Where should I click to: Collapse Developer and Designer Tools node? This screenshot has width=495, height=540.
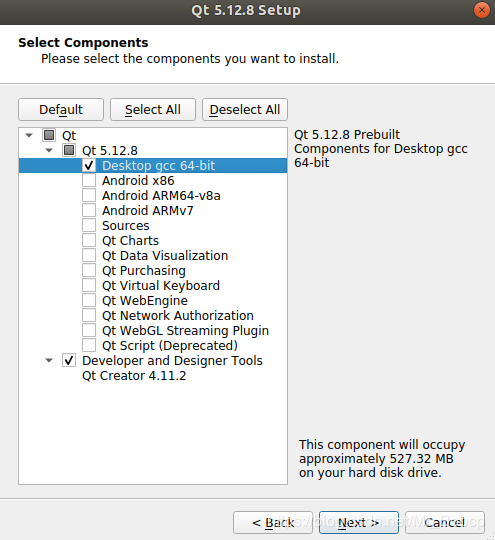(49, 361)
